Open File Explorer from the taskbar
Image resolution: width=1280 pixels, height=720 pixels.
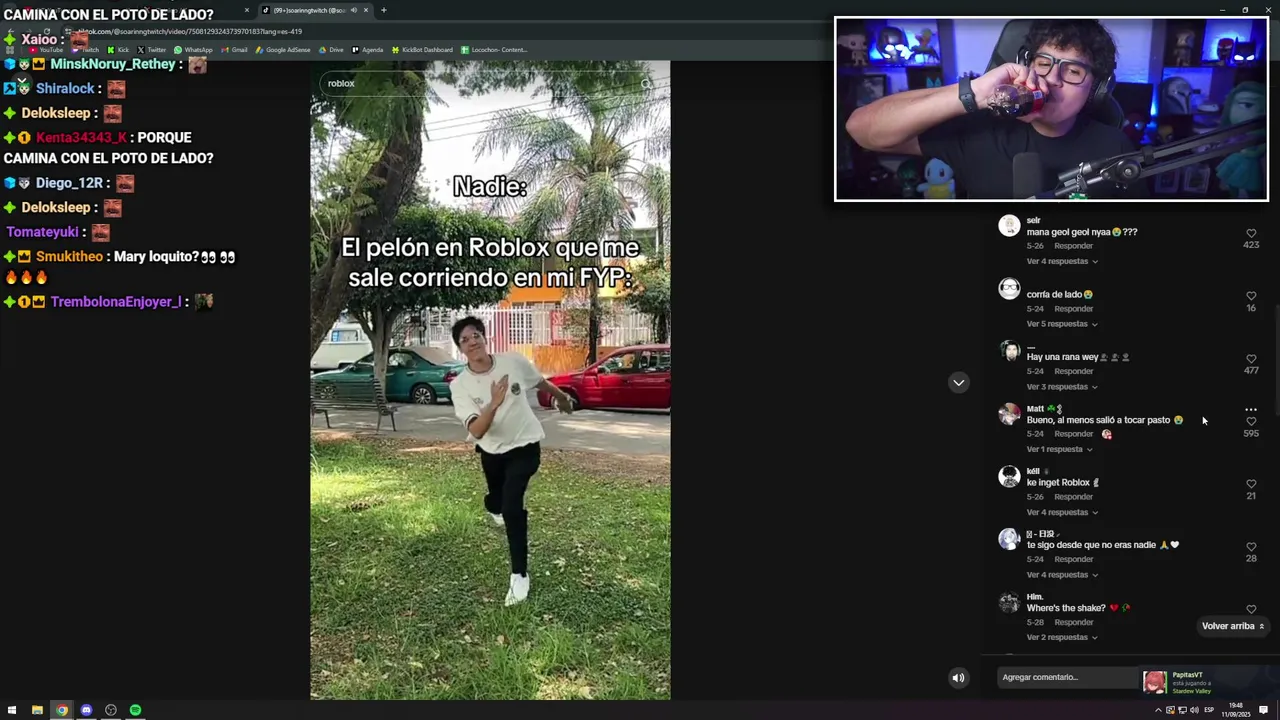coord(37,710)
